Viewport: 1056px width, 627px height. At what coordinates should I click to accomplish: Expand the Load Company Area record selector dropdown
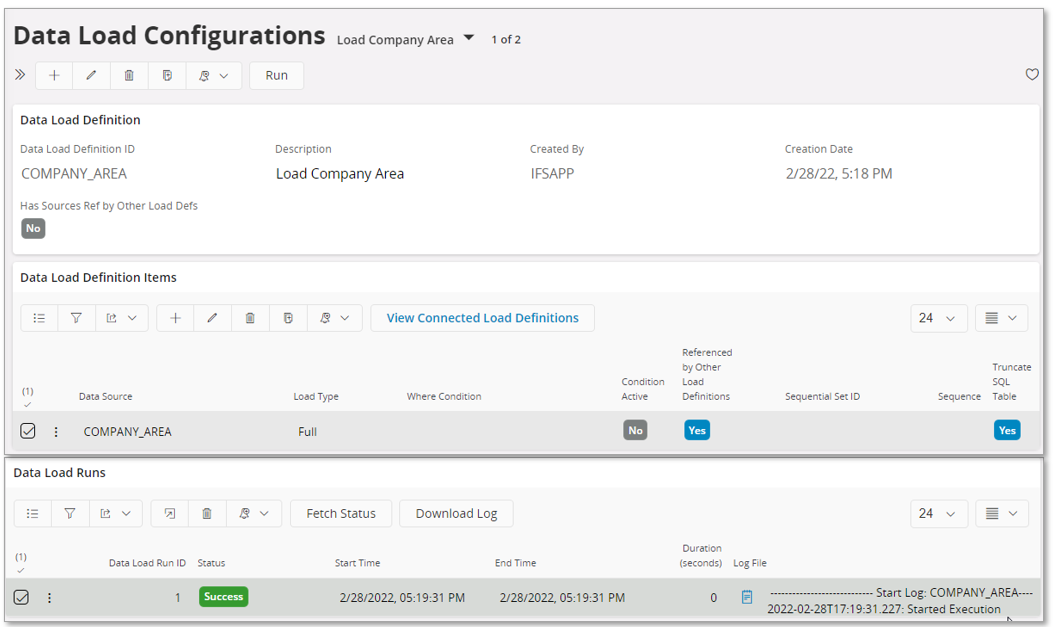469,39
